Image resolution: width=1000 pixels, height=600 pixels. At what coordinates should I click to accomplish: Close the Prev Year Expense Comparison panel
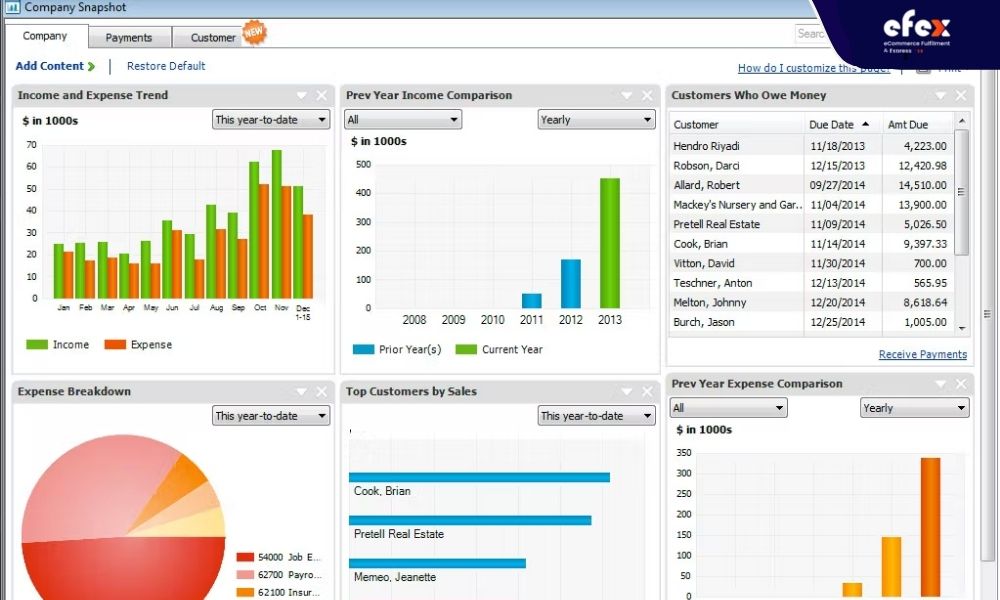click(961, 384)
